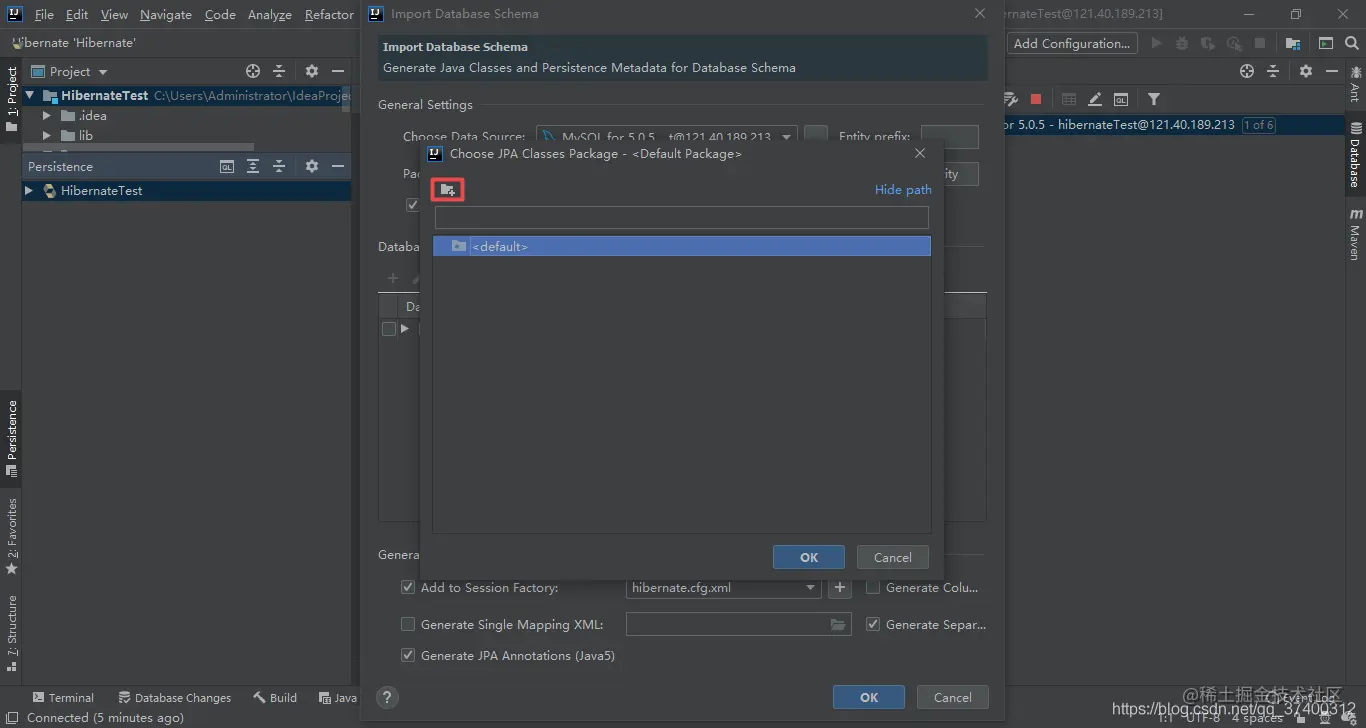The width and height of the screenshot is (1366, 728).
Task: Create a new package in JPA Classes chooser
Action: tap(448, 189)
